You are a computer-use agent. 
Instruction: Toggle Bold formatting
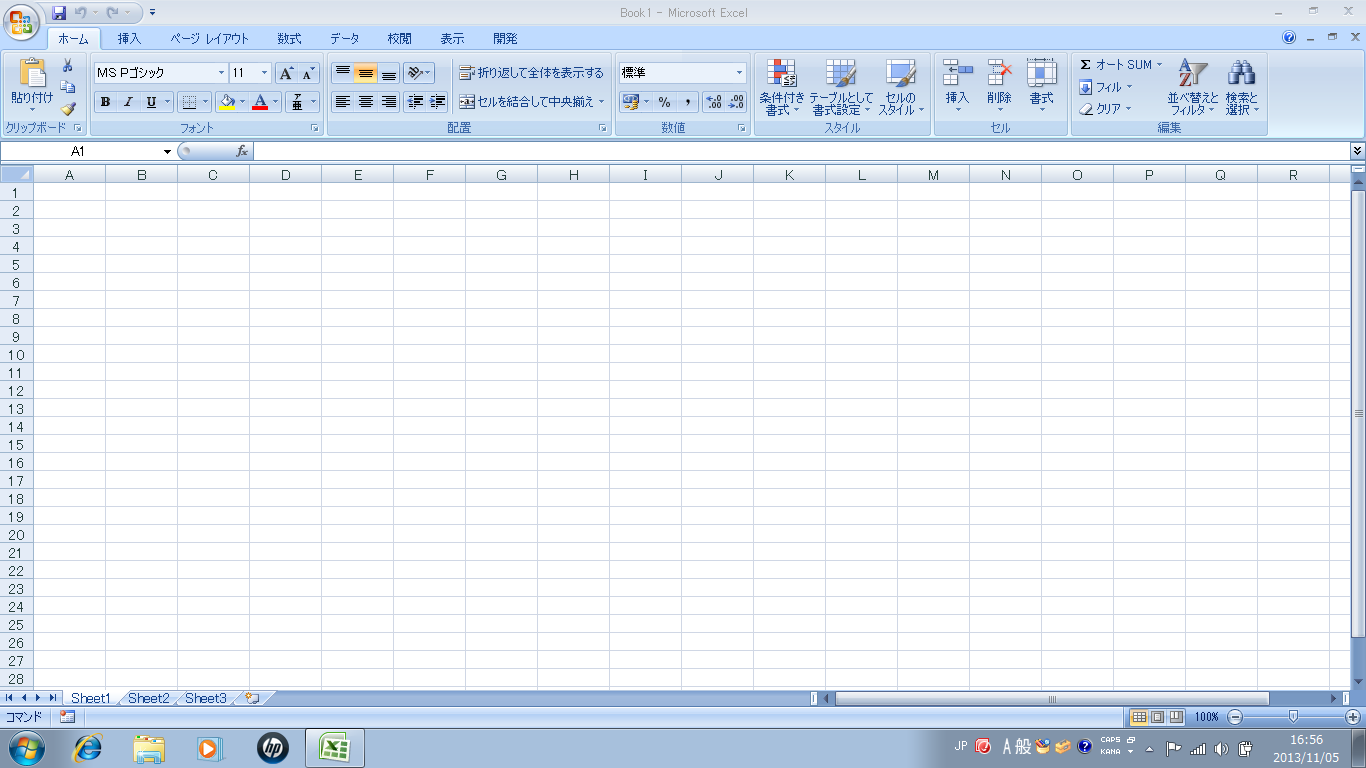click(105, 102)
